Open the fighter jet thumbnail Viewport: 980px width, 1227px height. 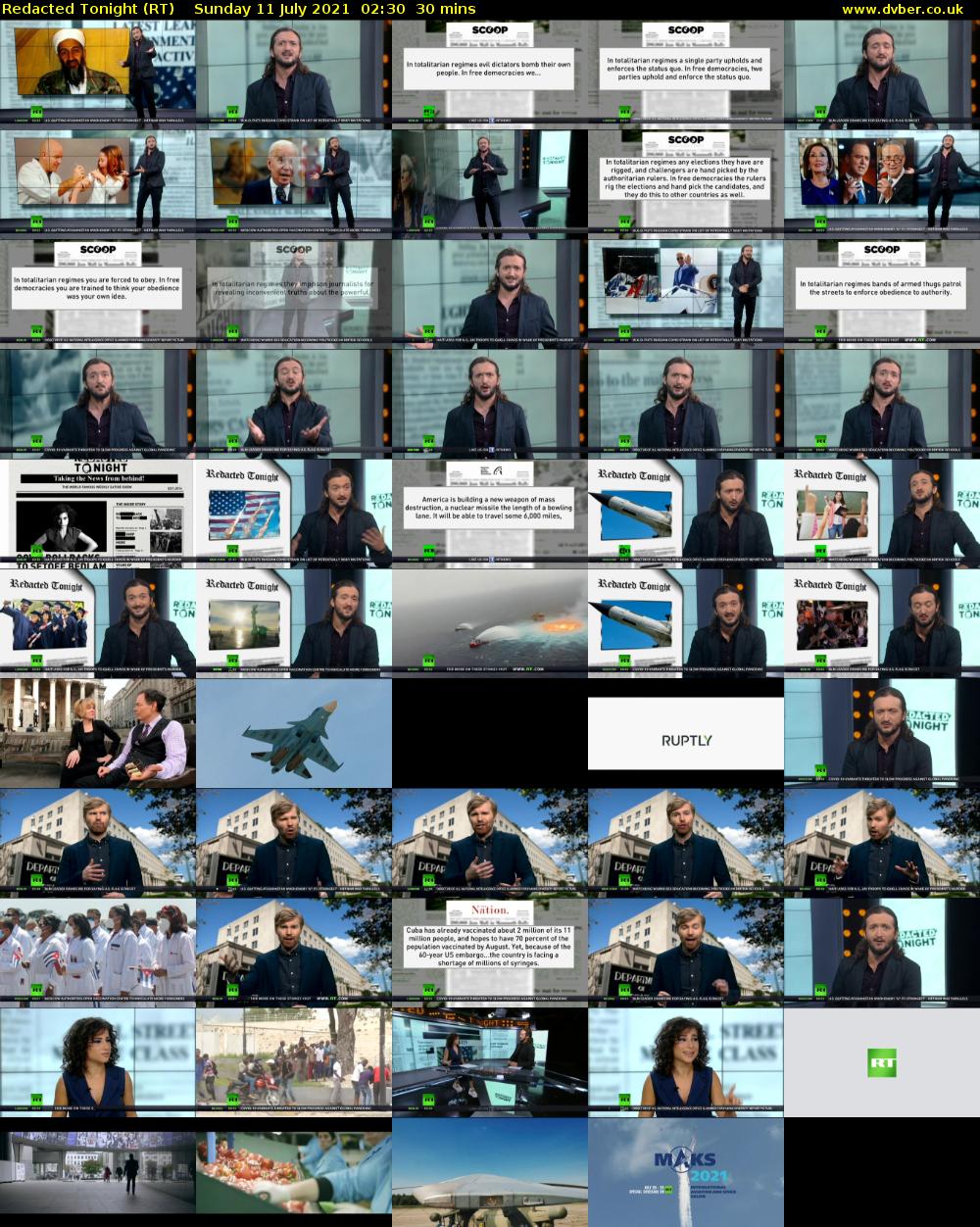pyautogui.click(x=294, y=733)
